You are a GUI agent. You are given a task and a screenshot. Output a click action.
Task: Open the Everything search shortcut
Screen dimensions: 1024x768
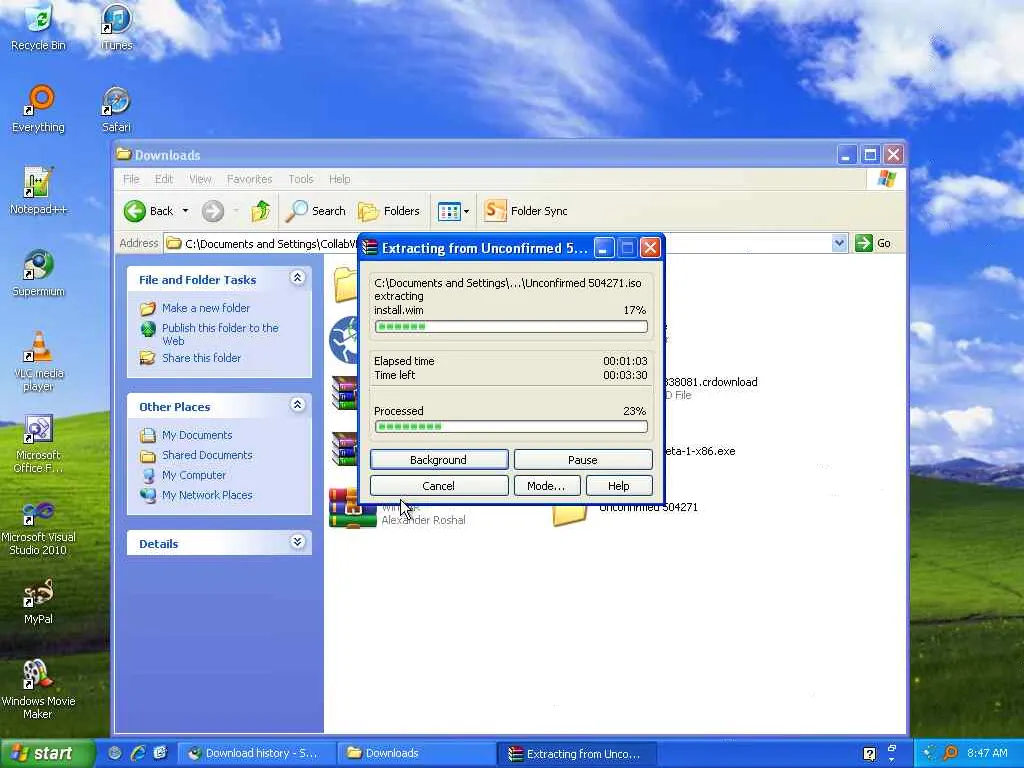coord(38,109)
